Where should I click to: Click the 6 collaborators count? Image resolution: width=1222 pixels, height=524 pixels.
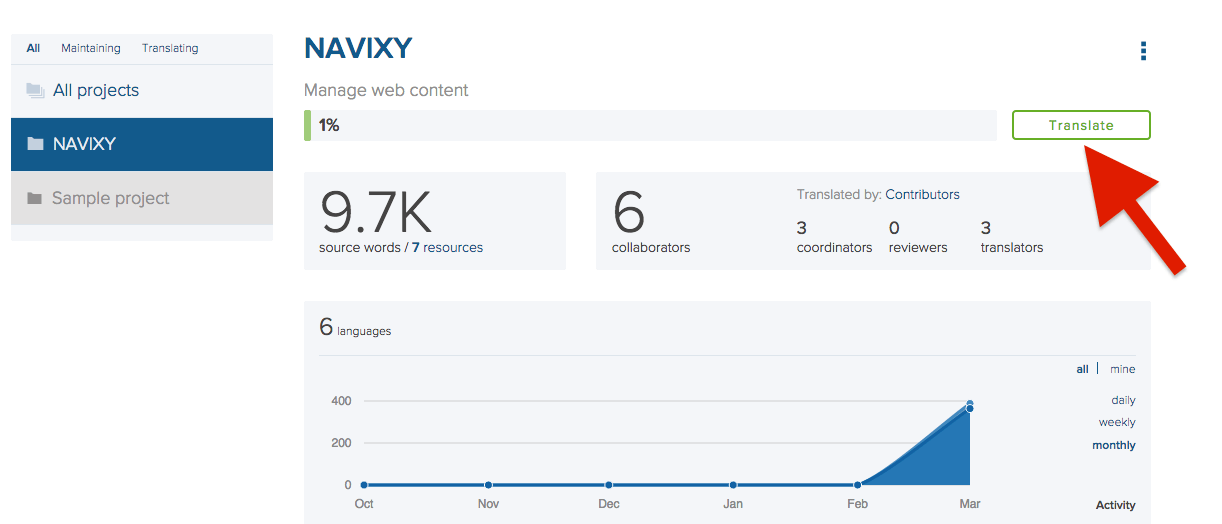click(628, 212)
